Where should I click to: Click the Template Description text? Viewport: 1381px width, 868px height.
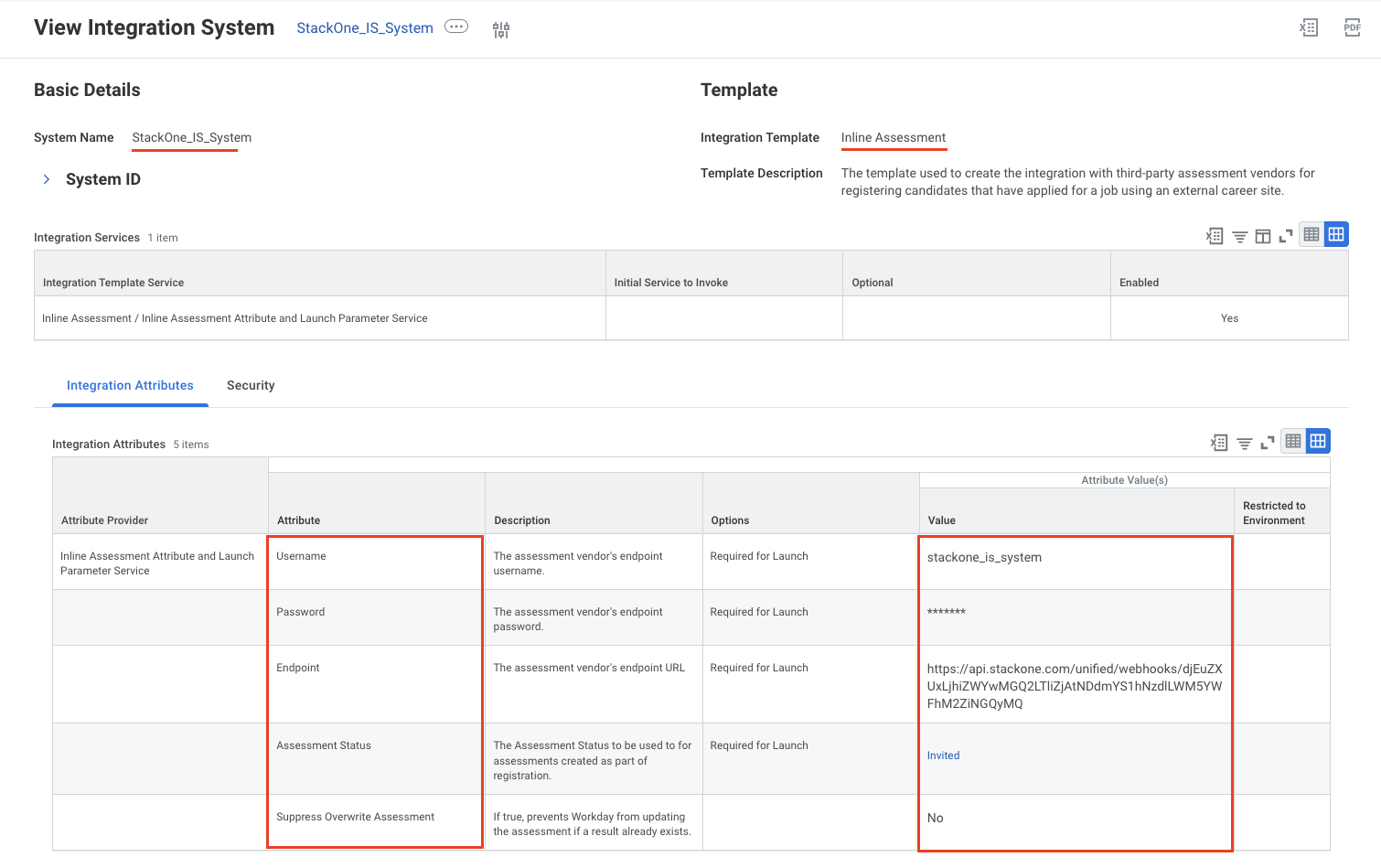1078,181
